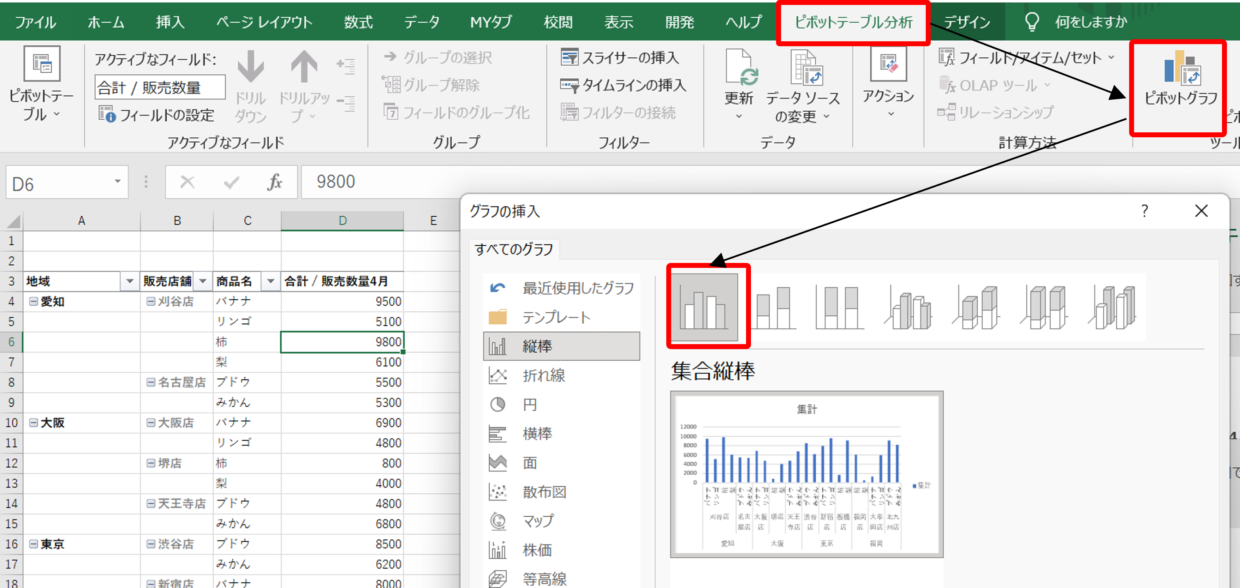
Task: Select the stacked column subtype icon
Action: 775,307
